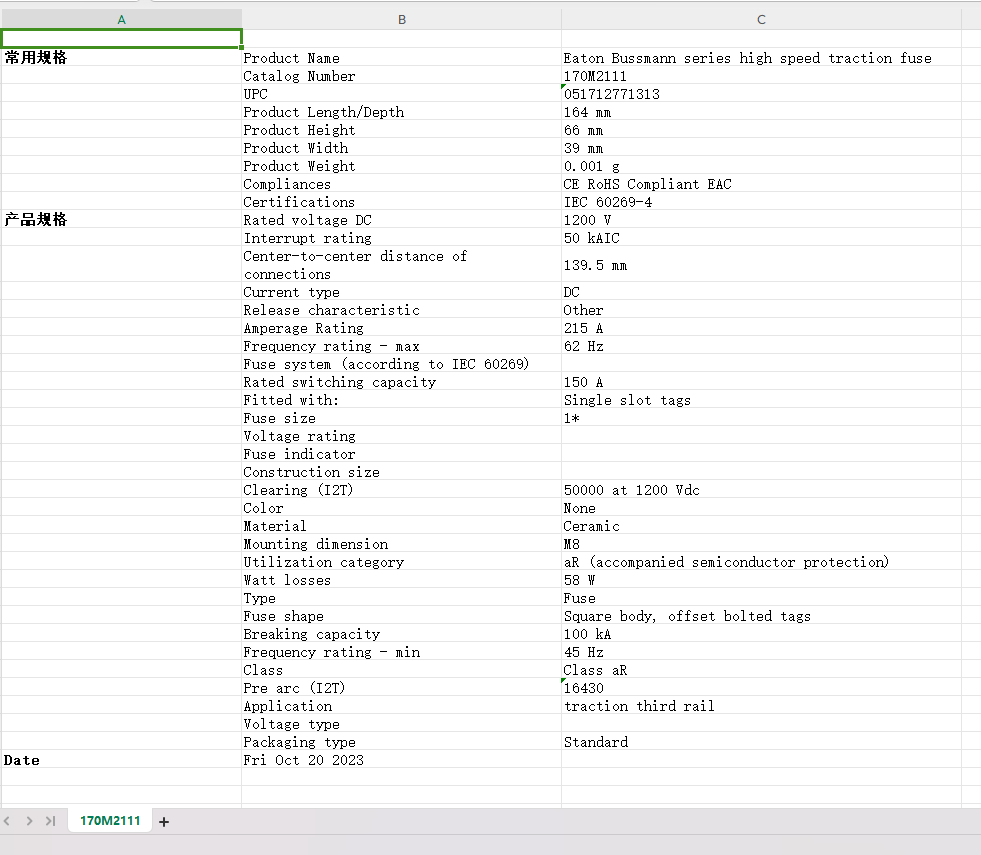The image size is (981, 855).
Task: Select the 45 Hz value
Action: (761, 652)
